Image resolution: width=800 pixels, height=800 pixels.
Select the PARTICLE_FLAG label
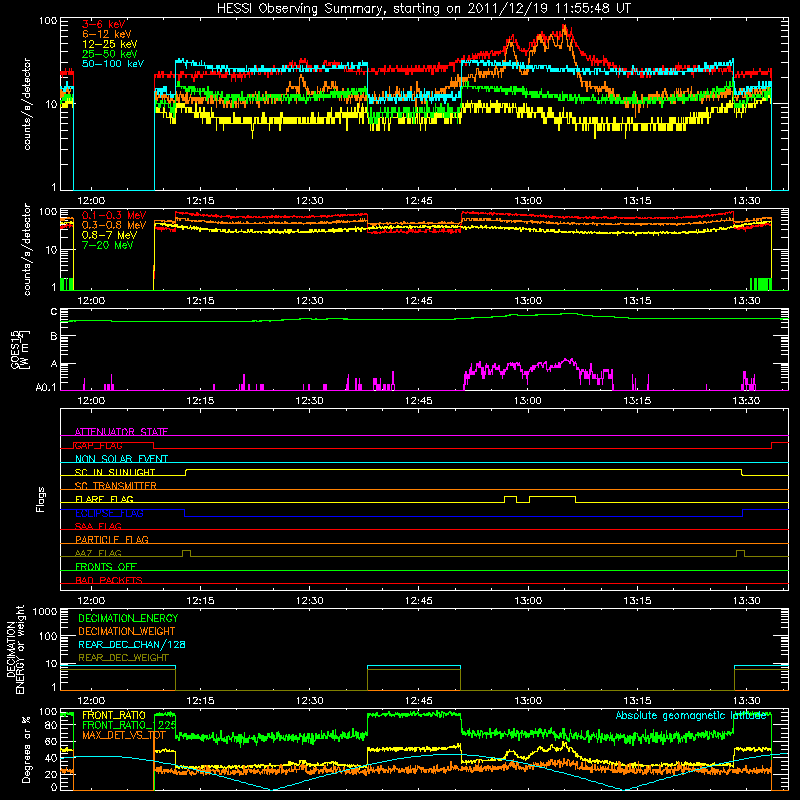pyautogui.click(x=112, y=539)
